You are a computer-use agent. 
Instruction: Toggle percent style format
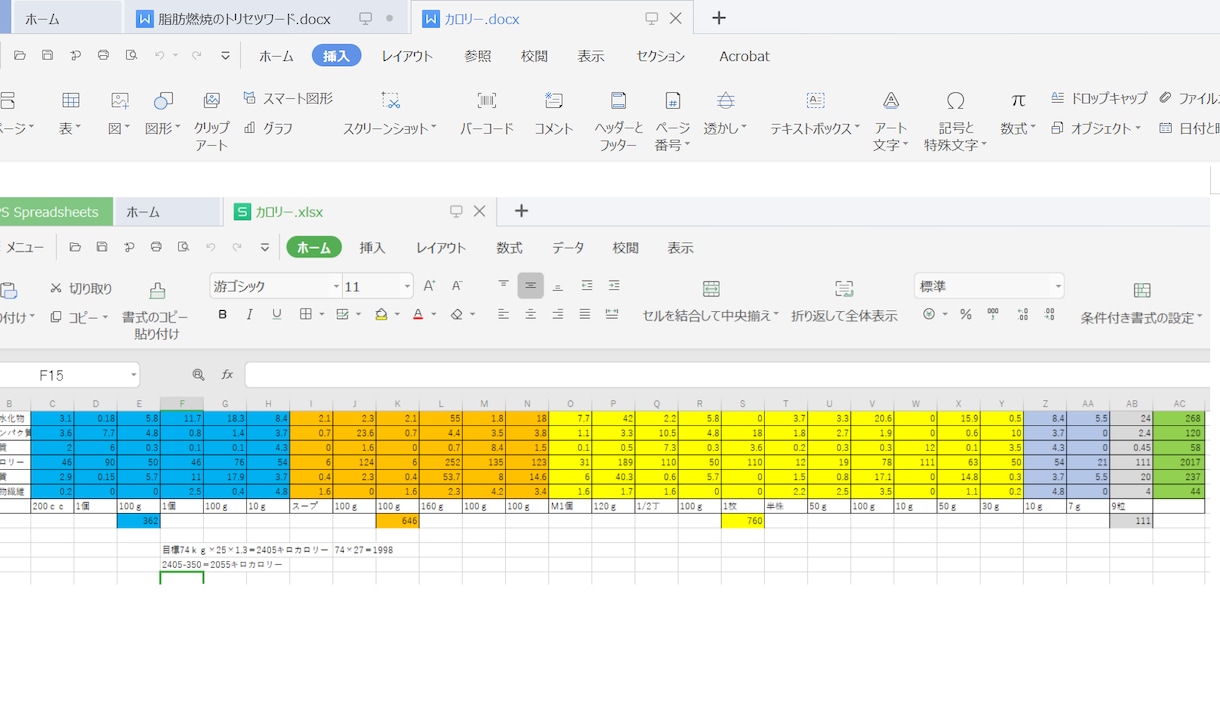[965, 314]
